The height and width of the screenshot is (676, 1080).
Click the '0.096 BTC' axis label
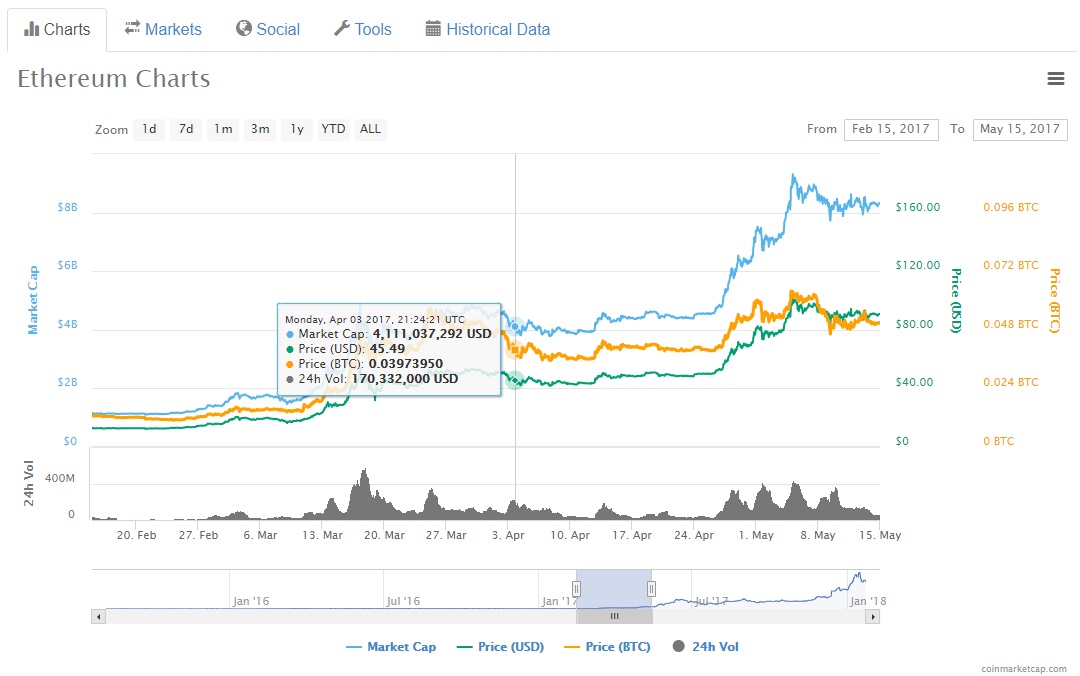point(1010,207)
